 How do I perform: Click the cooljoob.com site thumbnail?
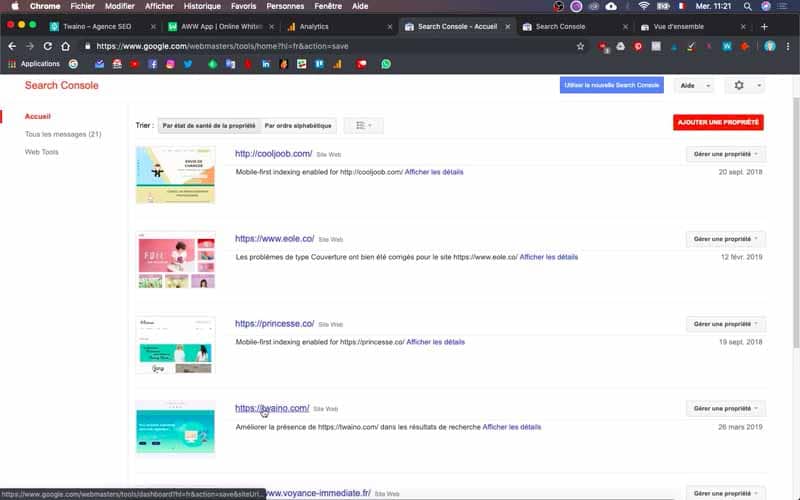click(x=176, y=175)
